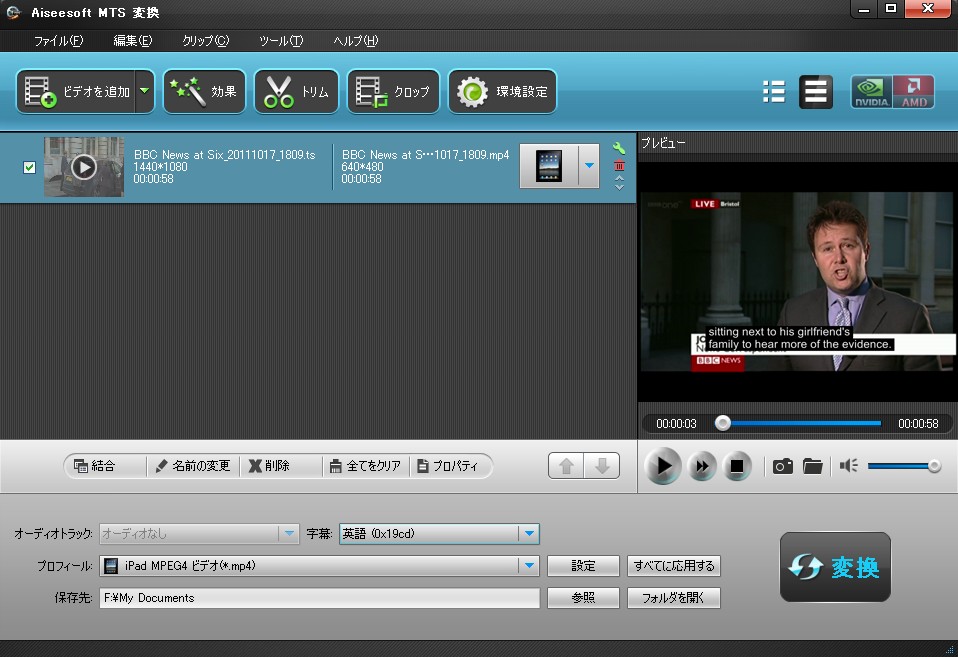Switch to detailed list view mode

point(774,92)
